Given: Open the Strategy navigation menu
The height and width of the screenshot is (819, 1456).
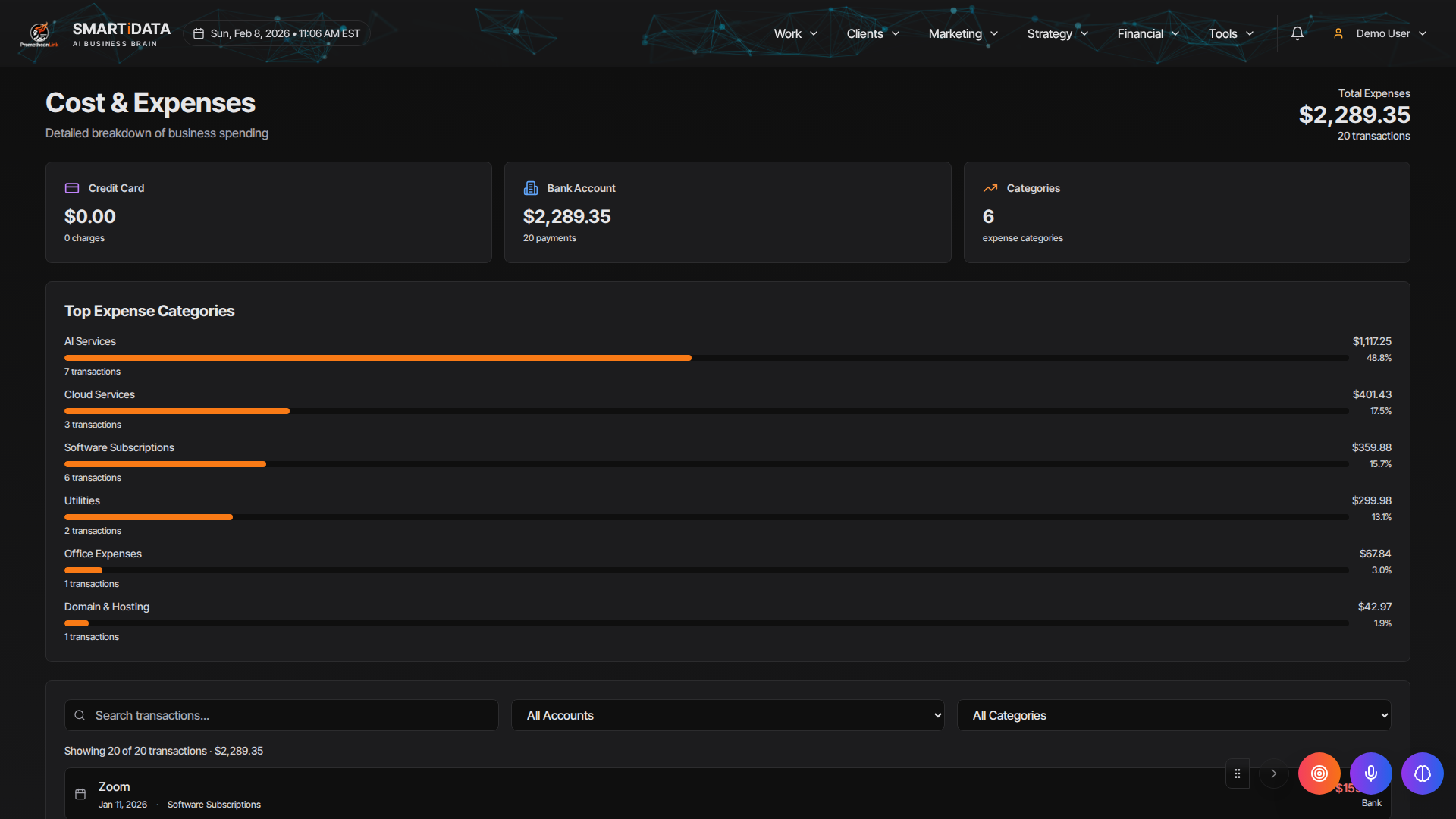Looking at the screenshot, I should click(x=1057, y=33).
